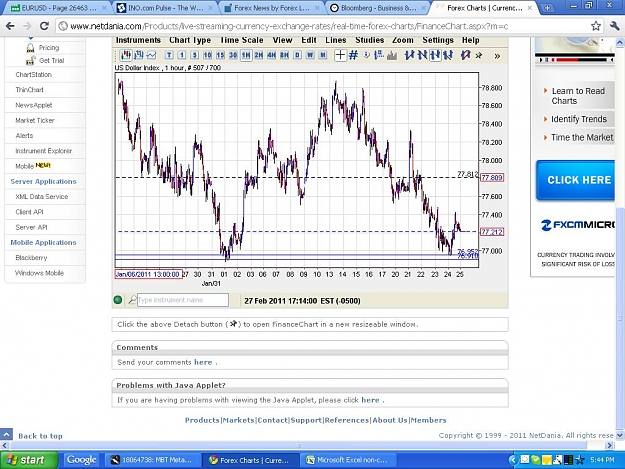Detach chart with the pin icon
This screenshot has height=469, width=625.
click(479, 55)
